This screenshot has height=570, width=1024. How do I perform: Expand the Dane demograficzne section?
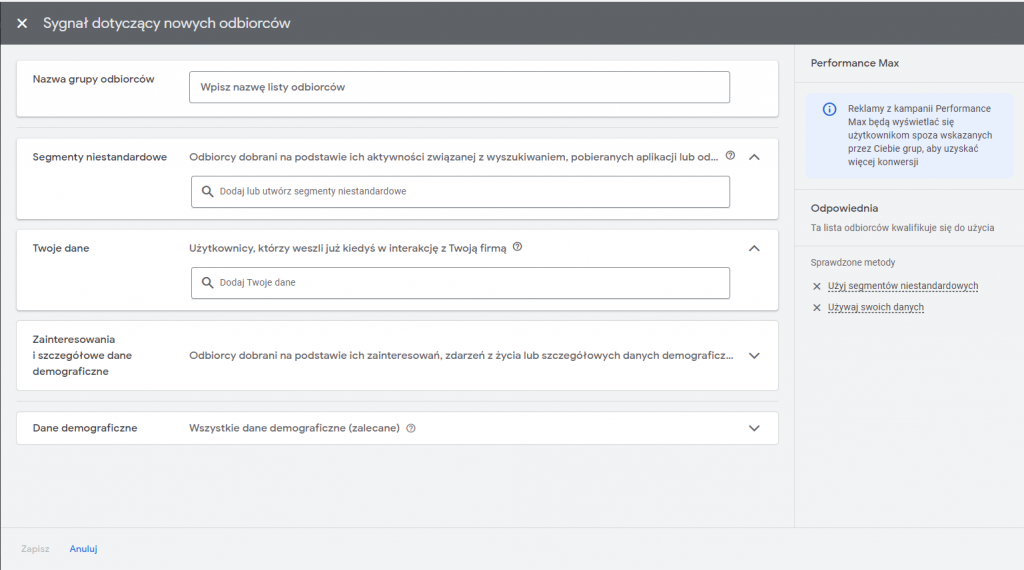(754, 428)
